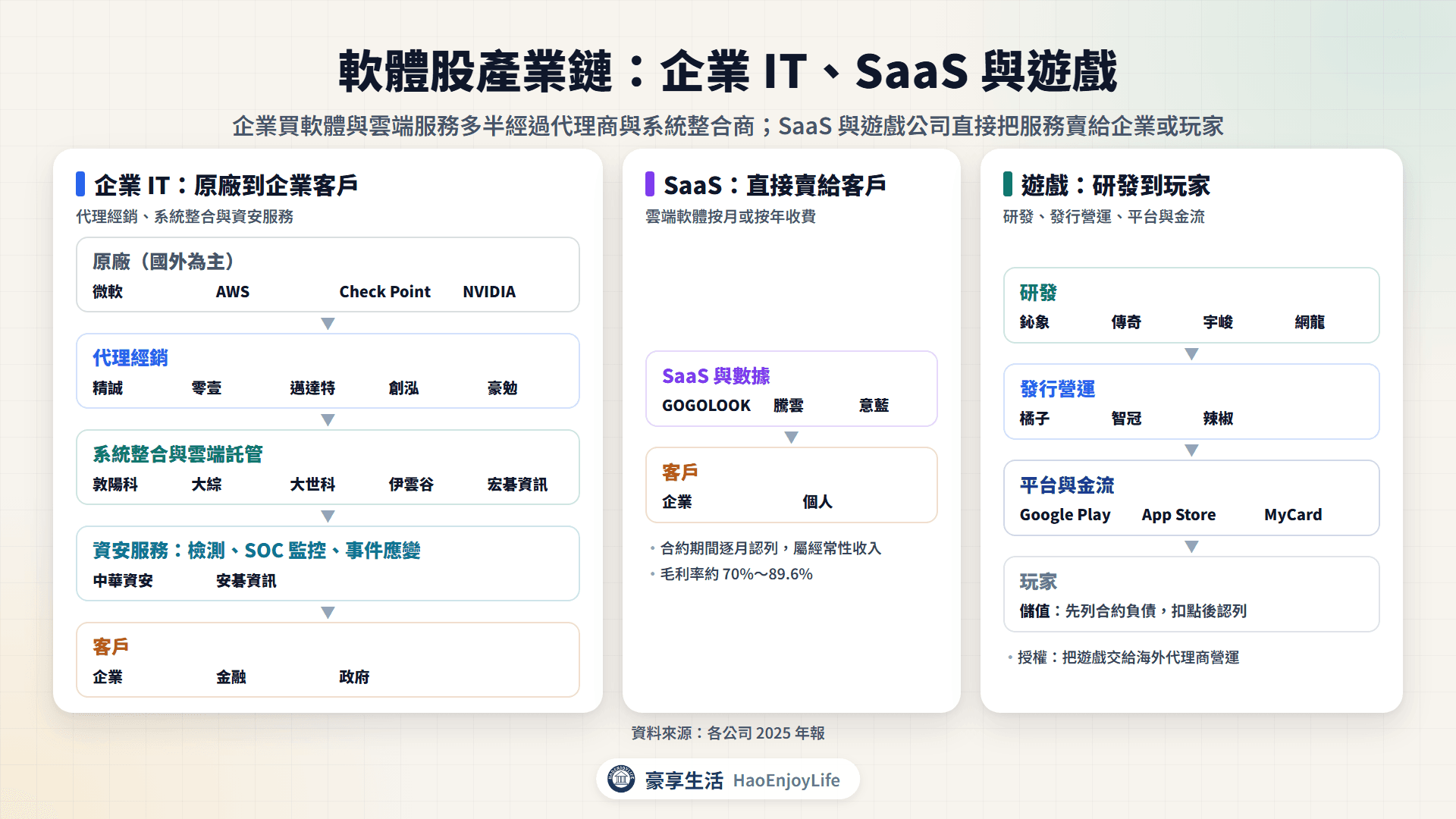The height and width of the screenshot is (819, 1456).
Task: Click the 'HaoEnjoyLife' text in footer badge
Action: (786, 780)
